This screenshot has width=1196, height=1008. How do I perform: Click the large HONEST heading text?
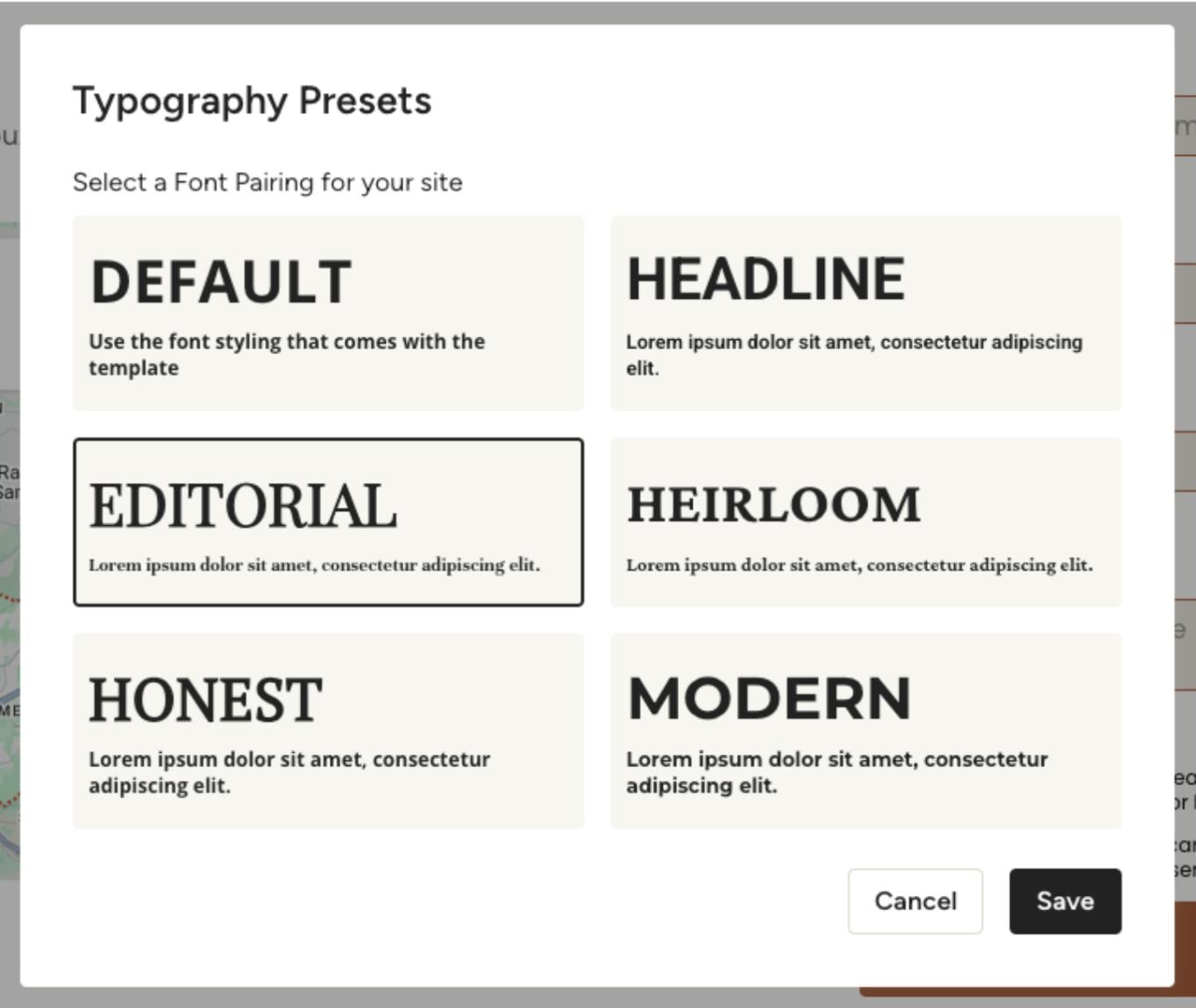click(x=205, y=700)
